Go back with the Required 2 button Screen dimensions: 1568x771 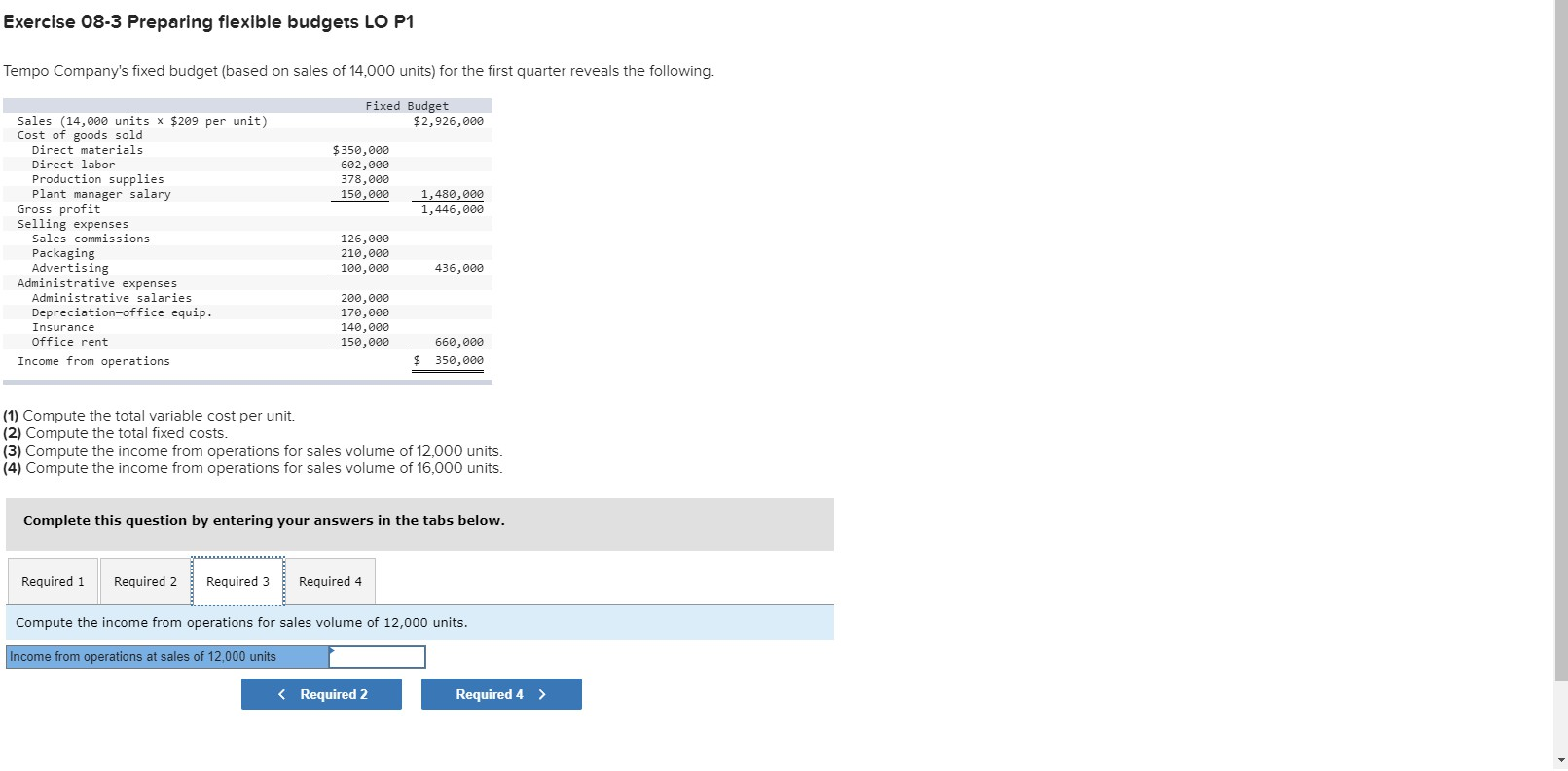[x=321, y=694]
